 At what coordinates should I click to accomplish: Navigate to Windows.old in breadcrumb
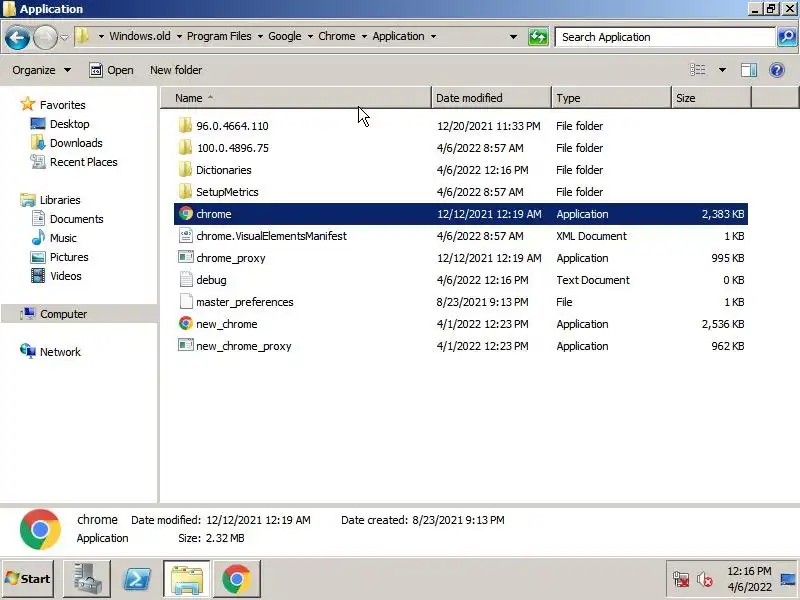click(140, 36)
